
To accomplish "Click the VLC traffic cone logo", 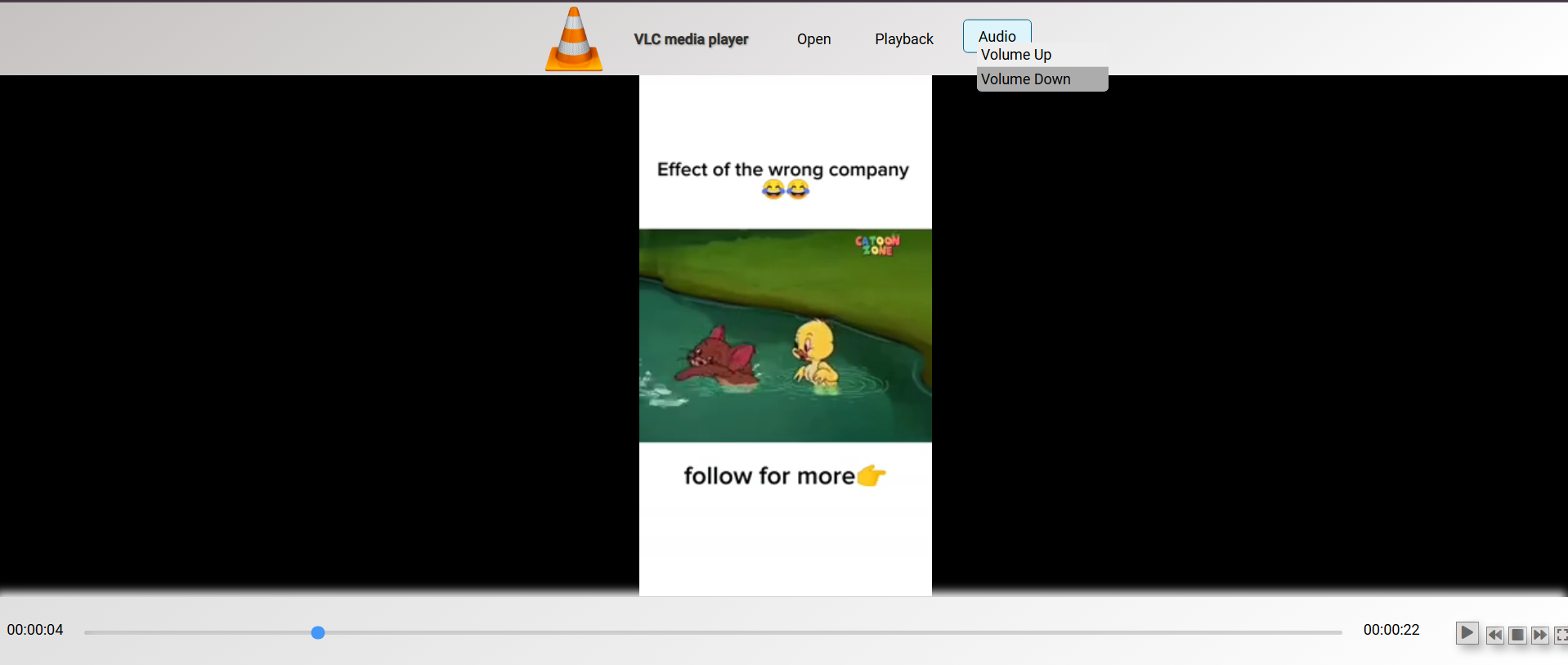I will click(x=574, y=38).
